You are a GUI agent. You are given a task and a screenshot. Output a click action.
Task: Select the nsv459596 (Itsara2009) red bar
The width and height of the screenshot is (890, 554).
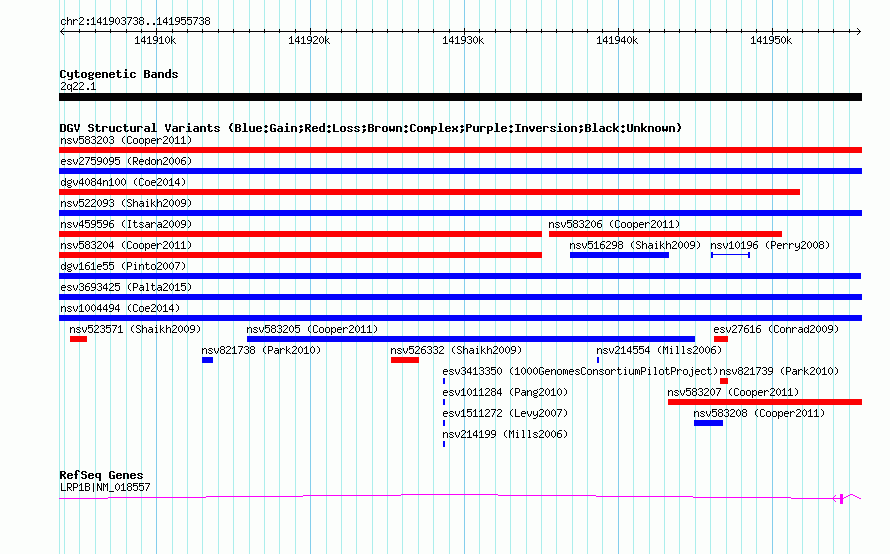[x=300, y=234]
